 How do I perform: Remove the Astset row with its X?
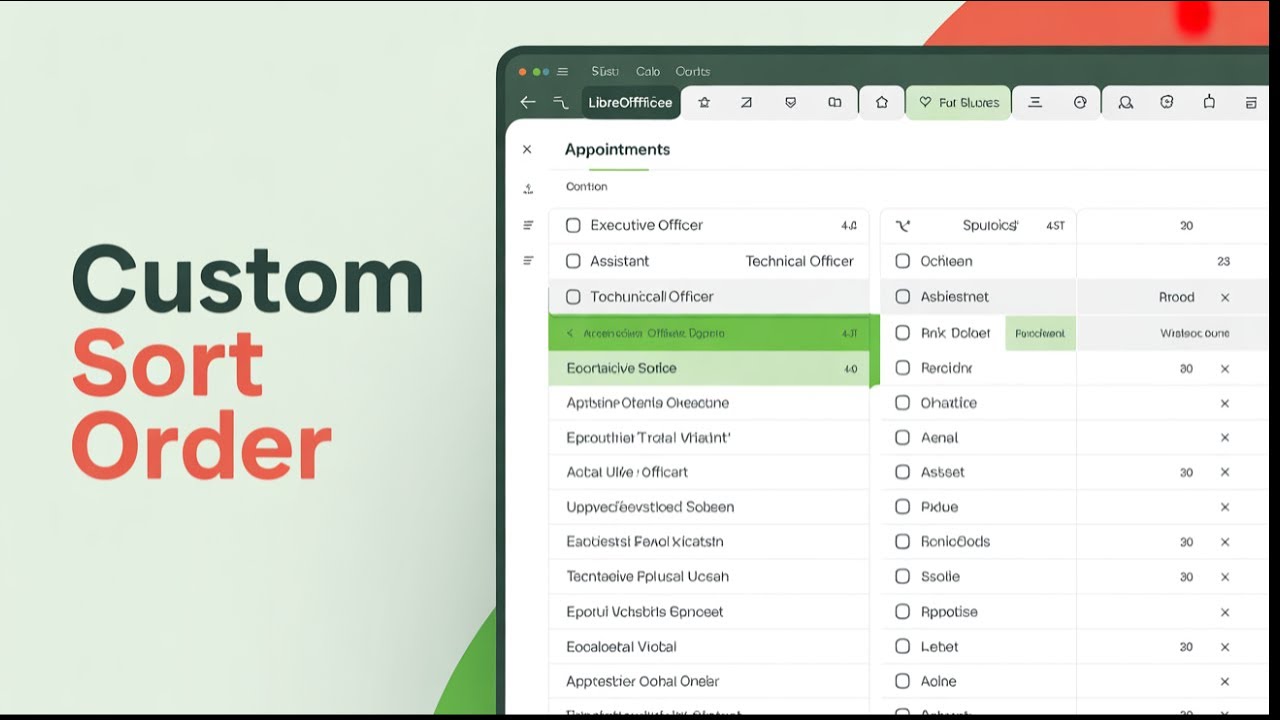click(1225, 472)
